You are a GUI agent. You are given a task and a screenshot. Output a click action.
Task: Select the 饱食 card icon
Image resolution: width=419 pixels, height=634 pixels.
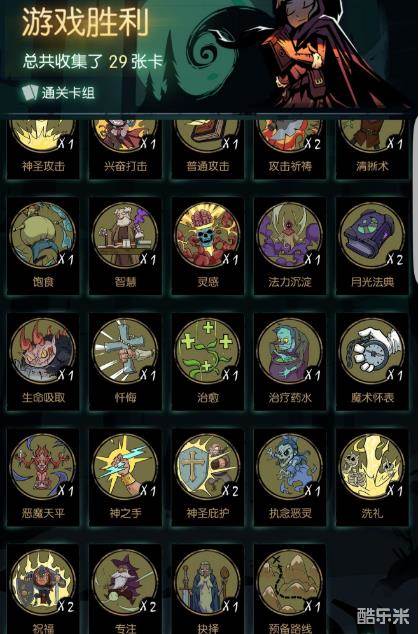click(x=43, y=246)
